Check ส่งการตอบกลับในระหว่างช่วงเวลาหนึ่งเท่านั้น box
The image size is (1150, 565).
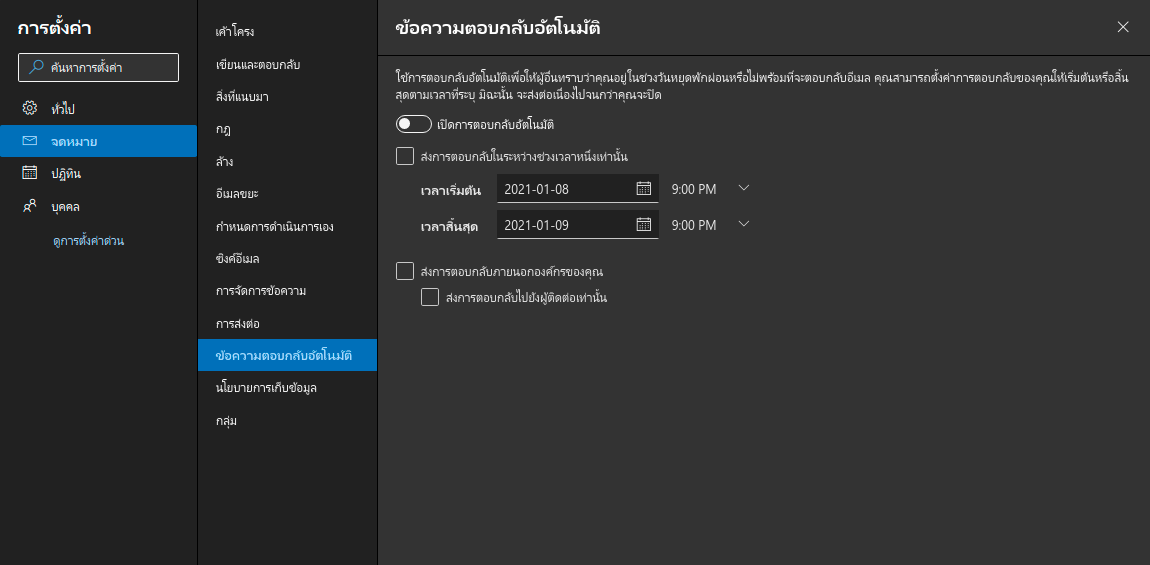point(405,156)
